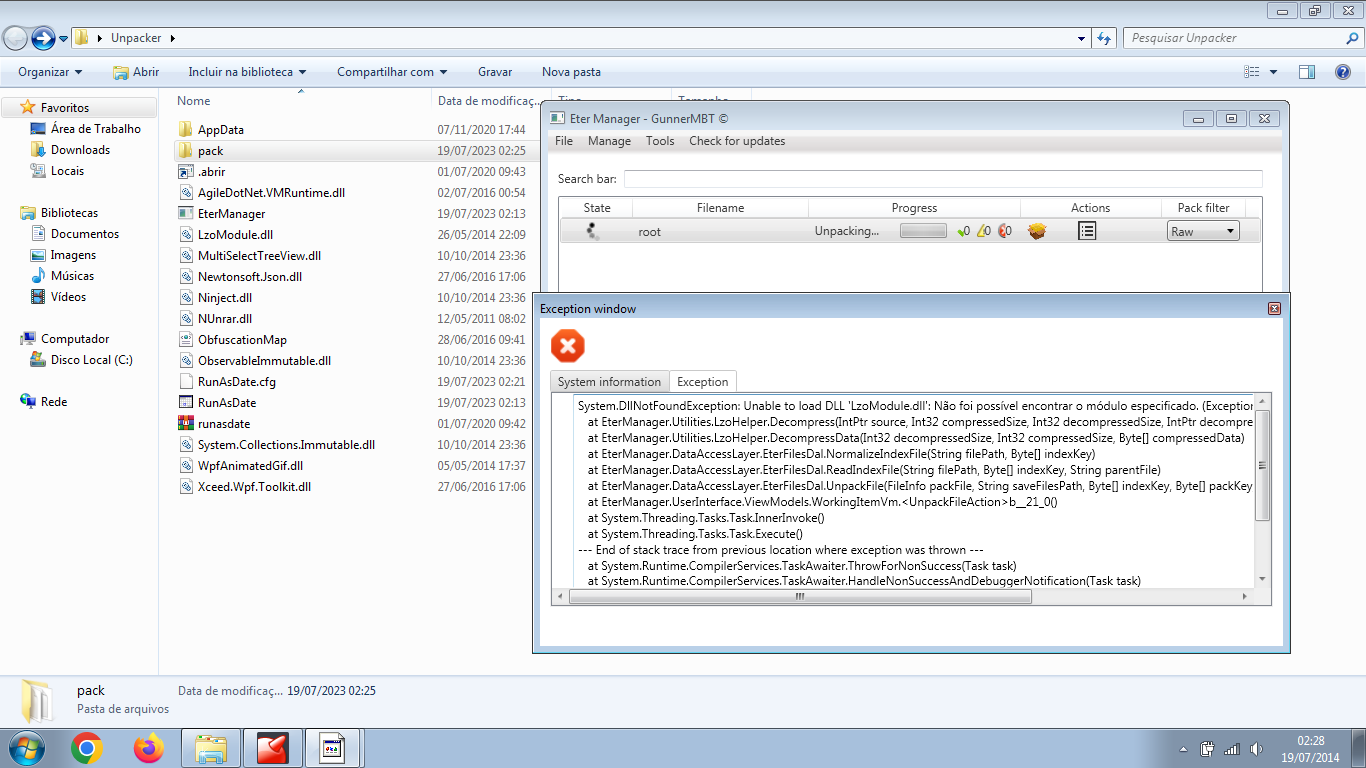The height and width of the screenshot is (768, 1366).
Task: Click the red error count icon
Action: pyautogui.click(x=1004, y=231)
